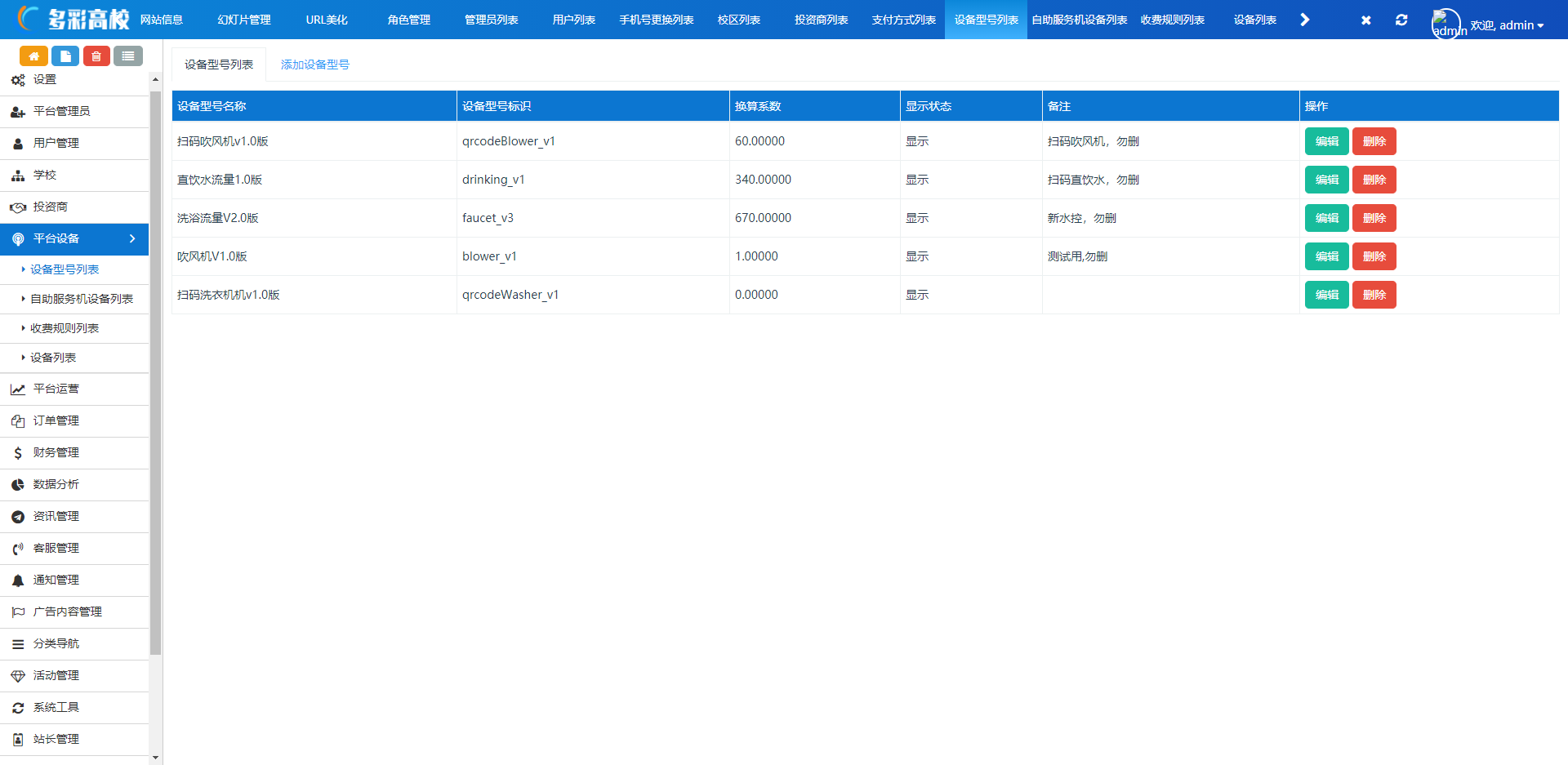Click the person icon beside 用户管理
Screen dimensions: 1568x765
click(18, 144)
